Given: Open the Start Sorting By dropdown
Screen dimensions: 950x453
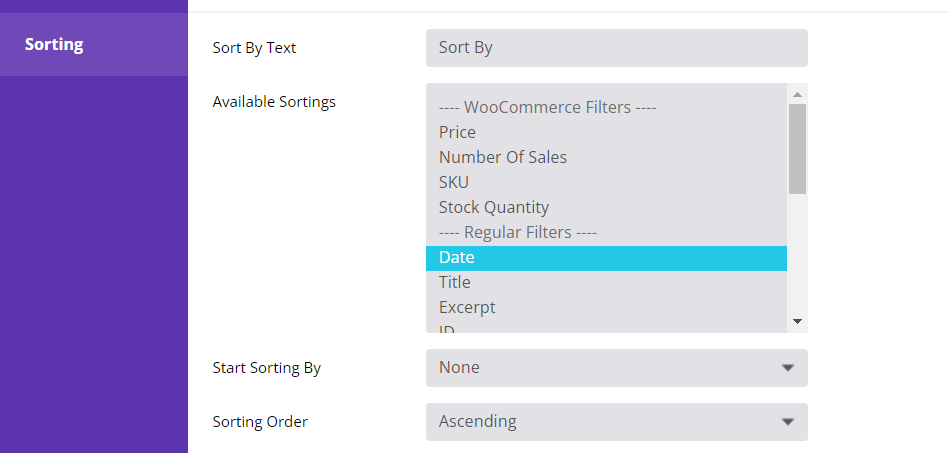Looking at the screenshot, I should (x=616, y=368).
